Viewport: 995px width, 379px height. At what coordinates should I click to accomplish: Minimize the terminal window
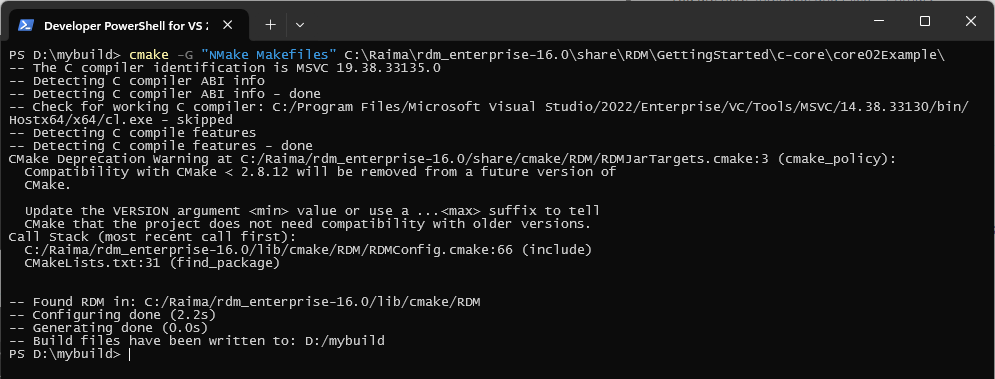pos(879,21)
